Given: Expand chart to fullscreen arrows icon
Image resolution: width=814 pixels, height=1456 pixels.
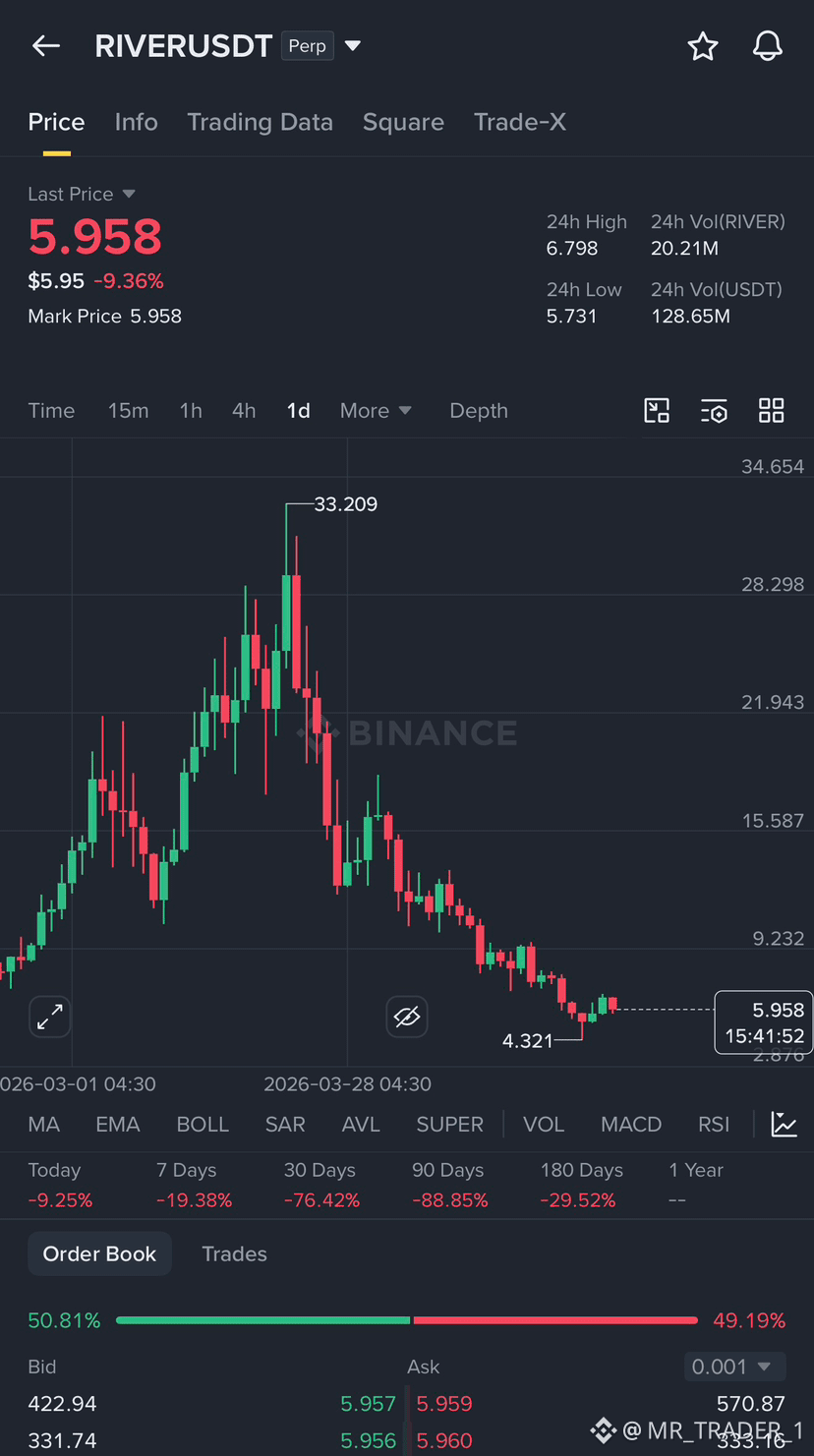Looking at the screenshot, I should (x=49, y=1017).
